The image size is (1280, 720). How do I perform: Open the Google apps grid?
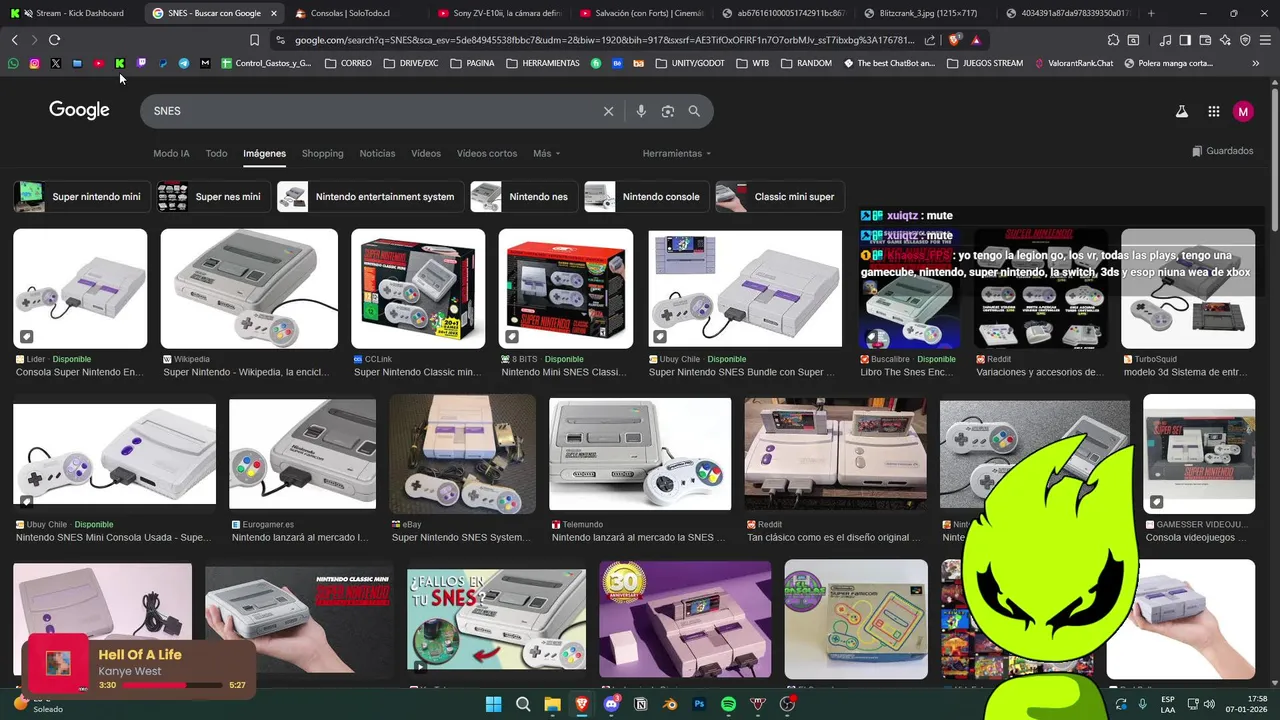click(x=1213, y=112)
